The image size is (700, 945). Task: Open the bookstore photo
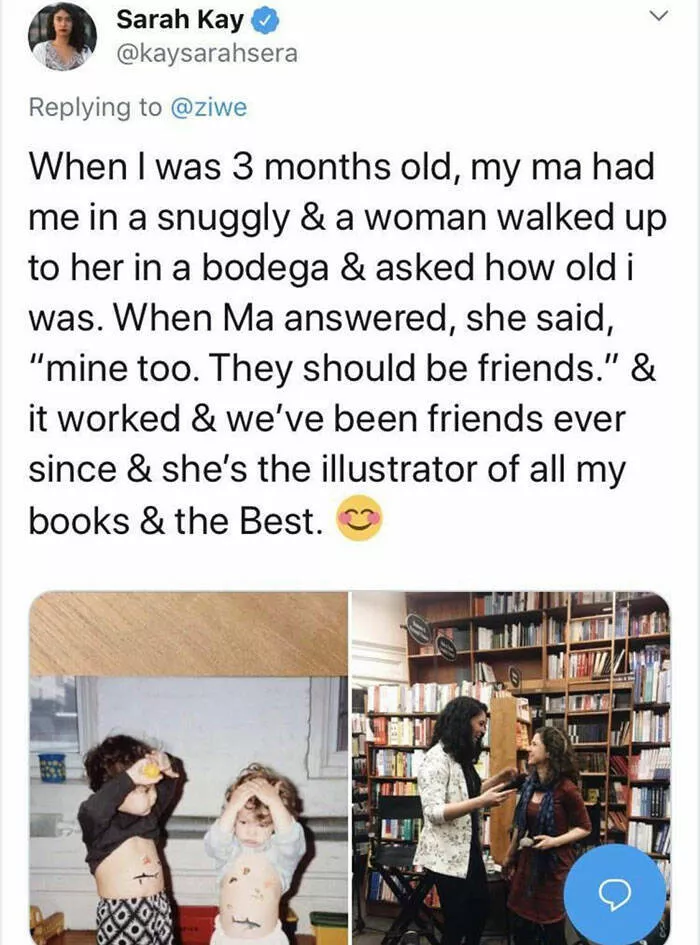(x=511, y=768)
